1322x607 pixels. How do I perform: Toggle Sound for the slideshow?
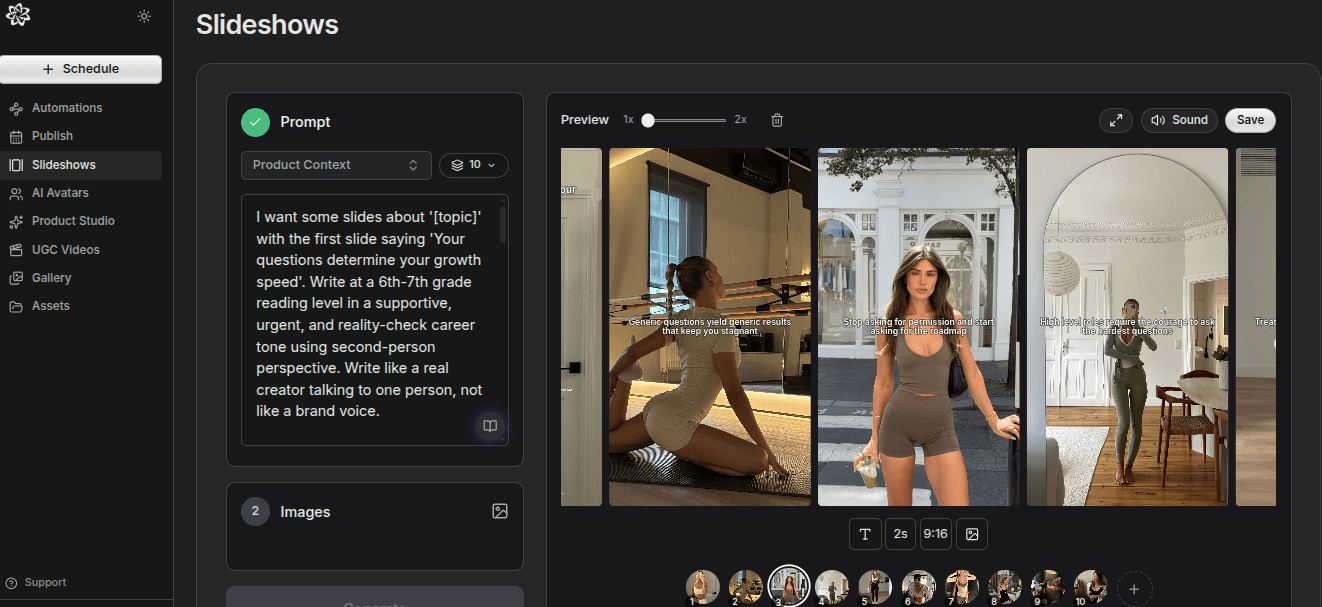(1179, 119)
